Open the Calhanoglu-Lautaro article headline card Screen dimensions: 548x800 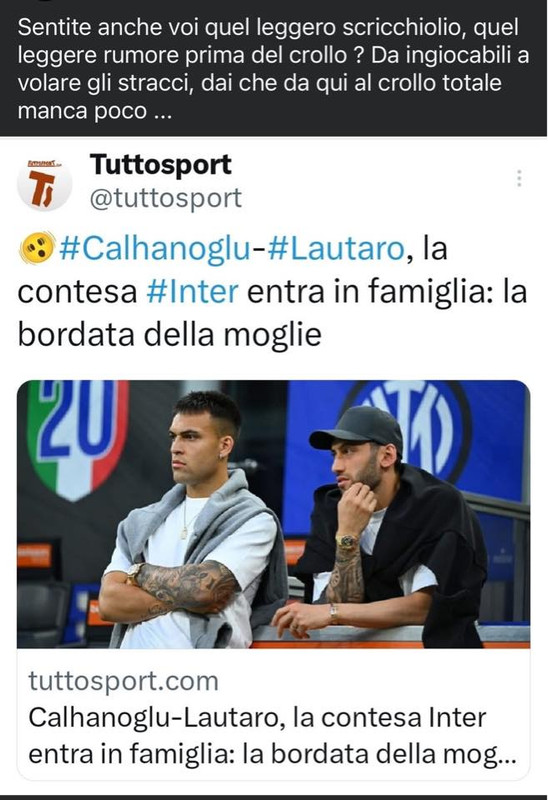(x=273, y=714)
